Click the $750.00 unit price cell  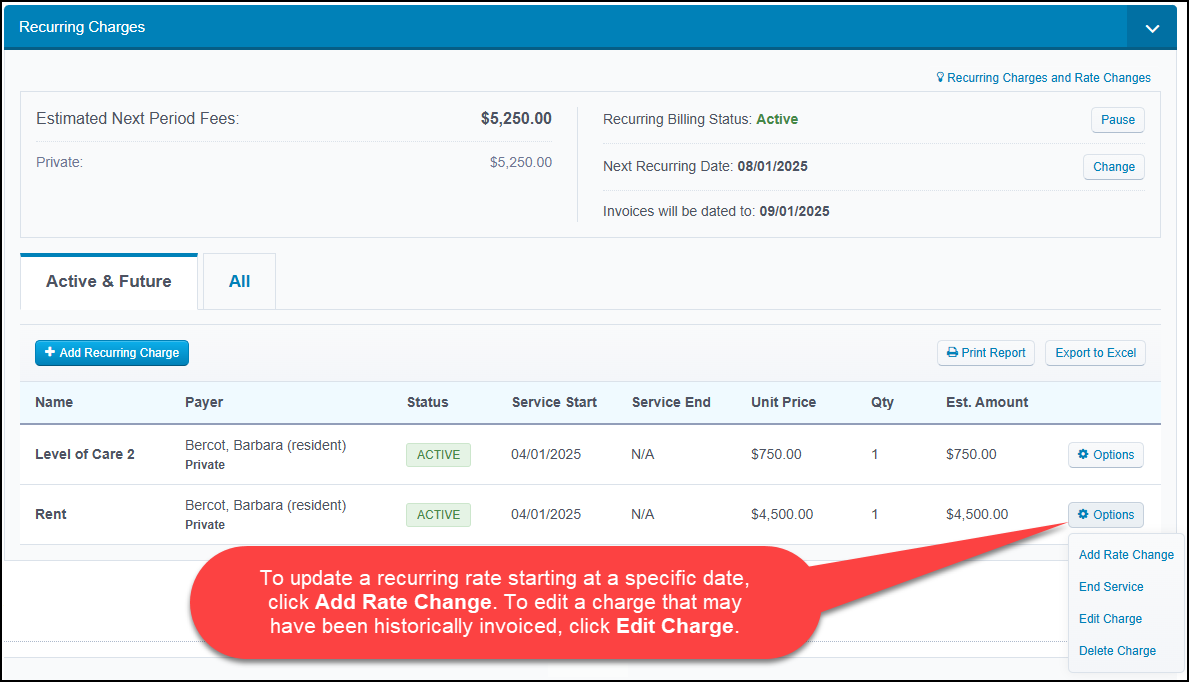776,454
